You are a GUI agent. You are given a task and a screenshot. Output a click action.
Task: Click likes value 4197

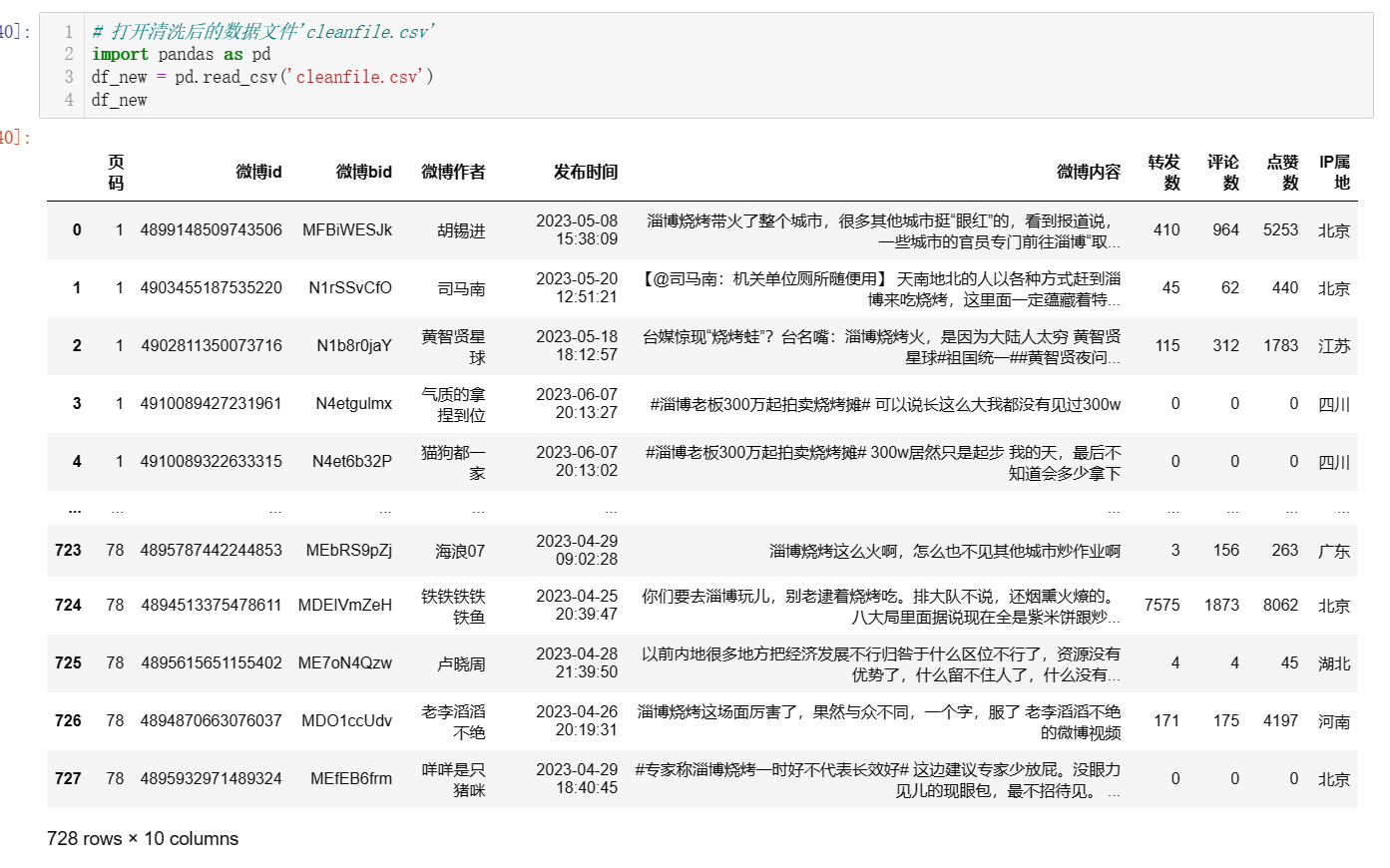pyautogui.click(x=1280, y=720)
